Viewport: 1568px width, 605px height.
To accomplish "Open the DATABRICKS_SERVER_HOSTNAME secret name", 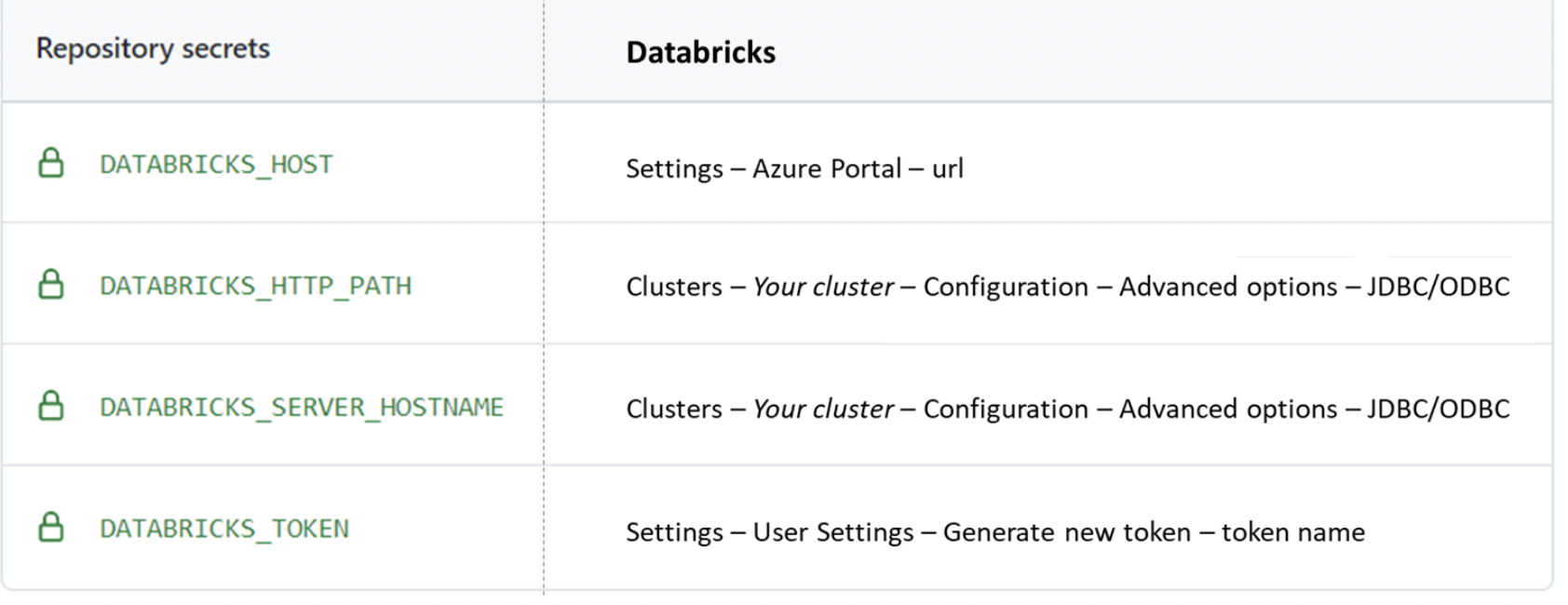I will click(x=302, y=408).
